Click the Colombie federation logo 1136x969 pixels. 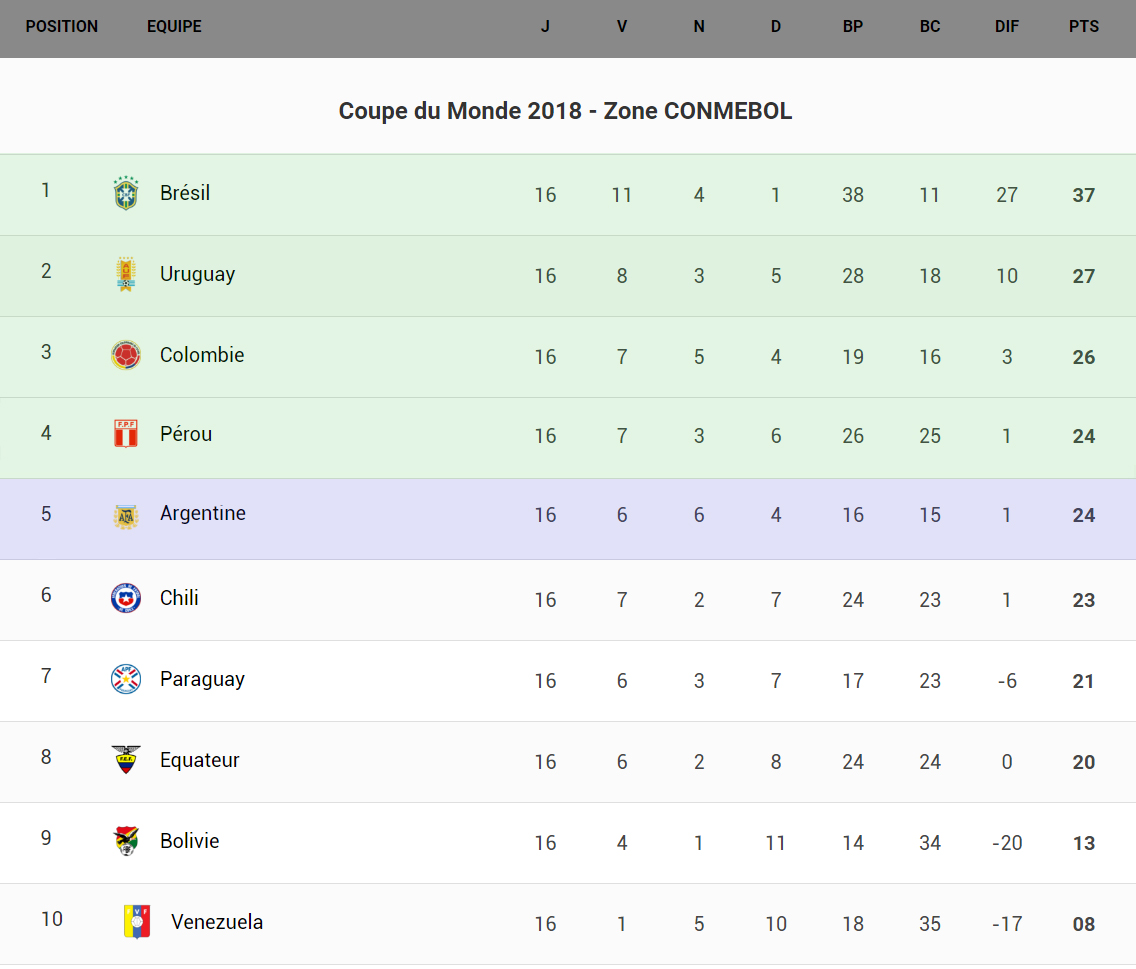(x=126, y=355)
